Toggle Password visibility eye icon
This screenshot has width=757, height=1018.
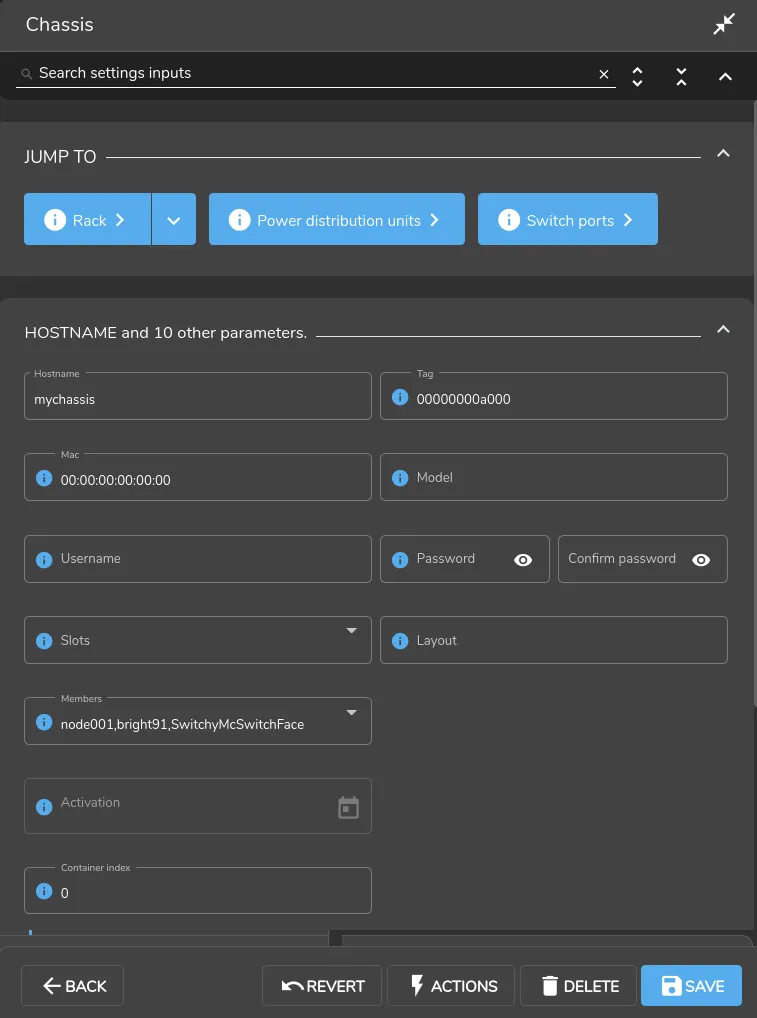[x=523, y=560]
